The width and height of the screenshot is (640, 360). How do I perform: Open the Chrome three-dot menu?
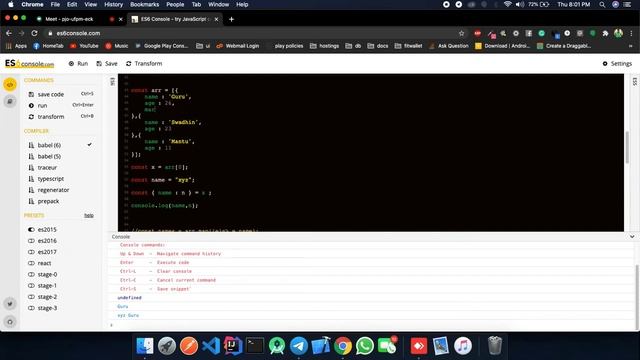[631, 33]
